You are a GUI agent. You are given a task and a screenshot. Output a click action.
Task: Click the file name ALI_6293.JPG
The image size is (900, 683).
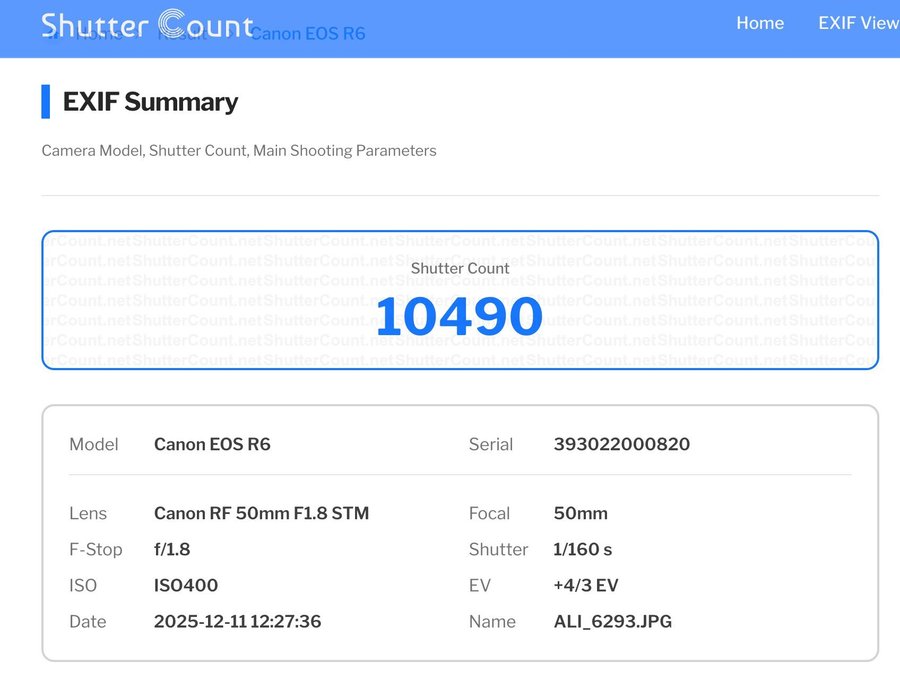click(612, 621)
